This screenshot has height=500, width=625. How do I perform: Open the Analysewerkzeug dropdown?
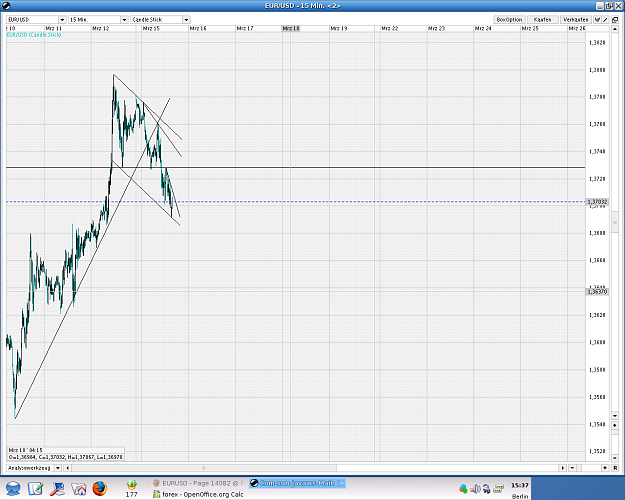tap(34, 468)
